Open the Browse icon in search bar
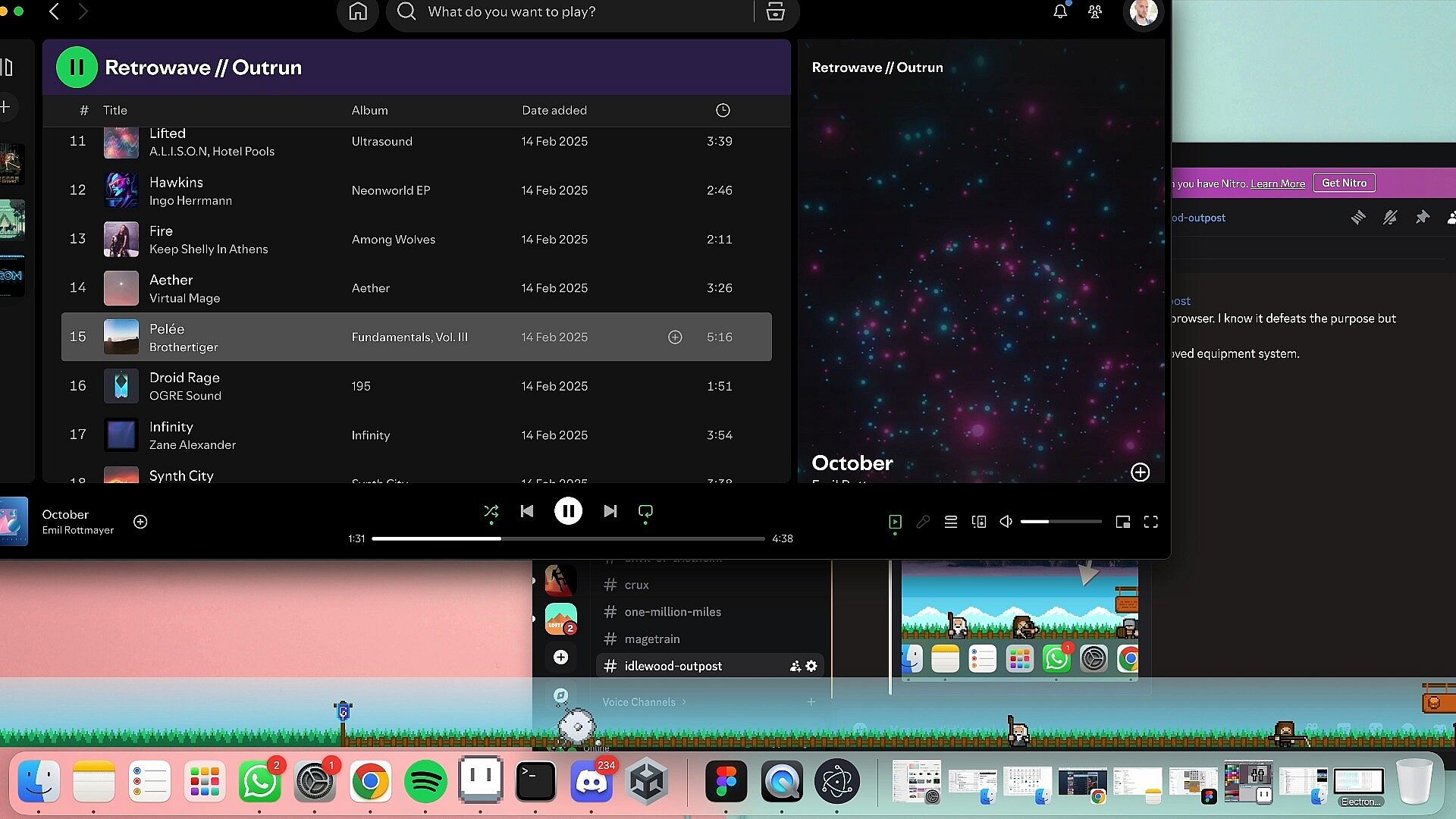Image resolution: width=1456 pixels, height=819 pixels. pos(775,12)
